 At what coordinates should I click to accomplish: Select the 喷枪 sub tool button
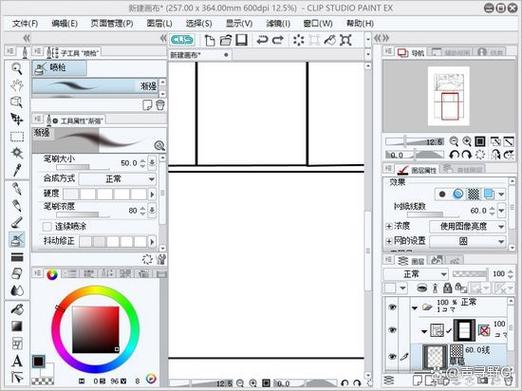(59, 68)
